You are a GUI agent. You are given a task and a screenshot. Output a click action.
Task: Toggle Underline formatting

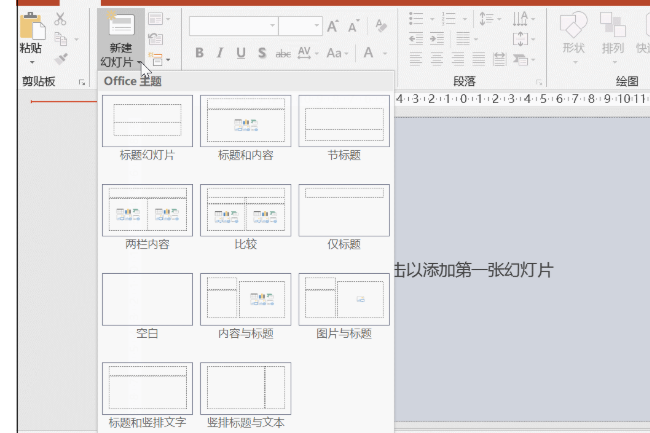tap(240, 53)
